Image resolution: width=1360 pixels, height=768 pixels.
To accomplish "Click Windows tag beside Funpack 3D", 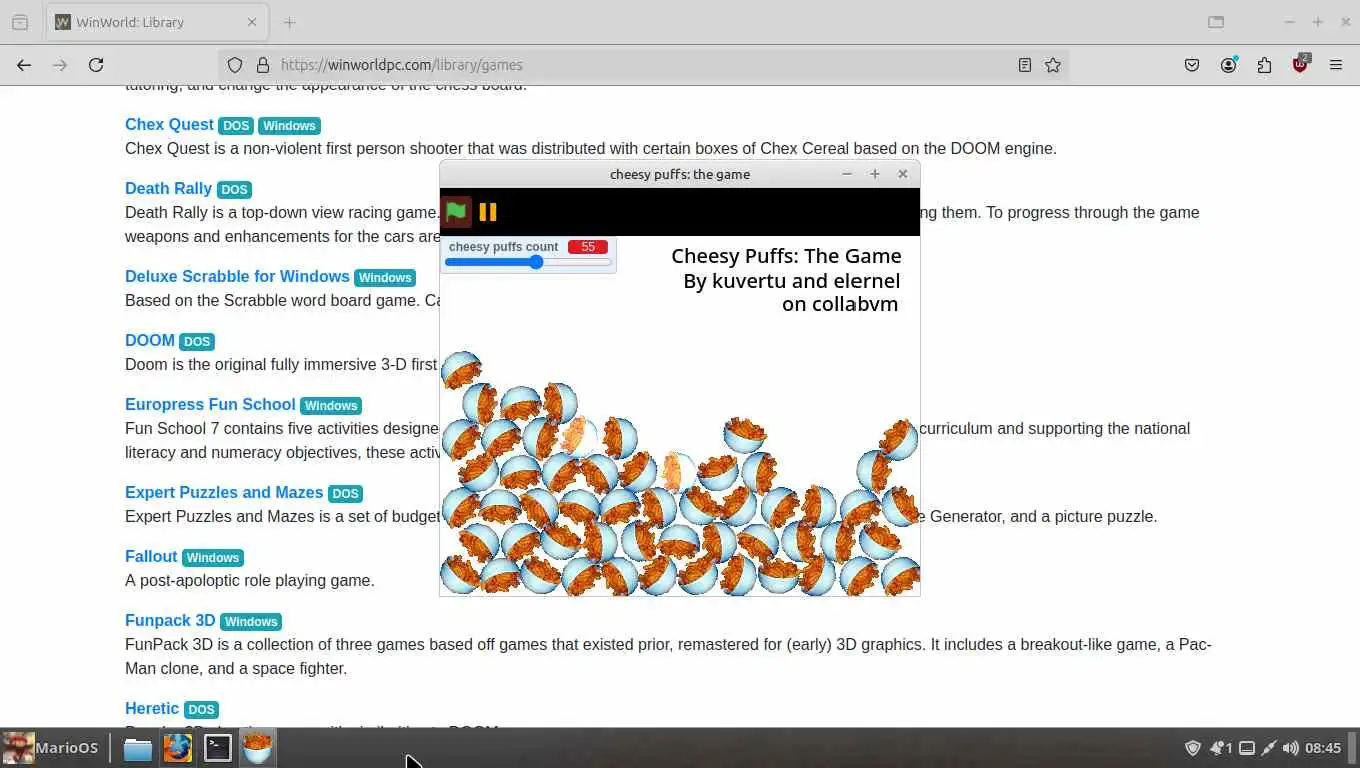I will pos(251,622).
